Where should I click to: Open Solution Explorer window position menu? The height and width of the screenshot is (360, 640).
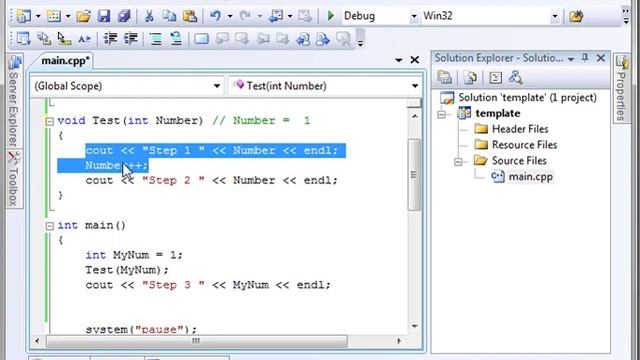pyautogui.click(x=571, y=59)
